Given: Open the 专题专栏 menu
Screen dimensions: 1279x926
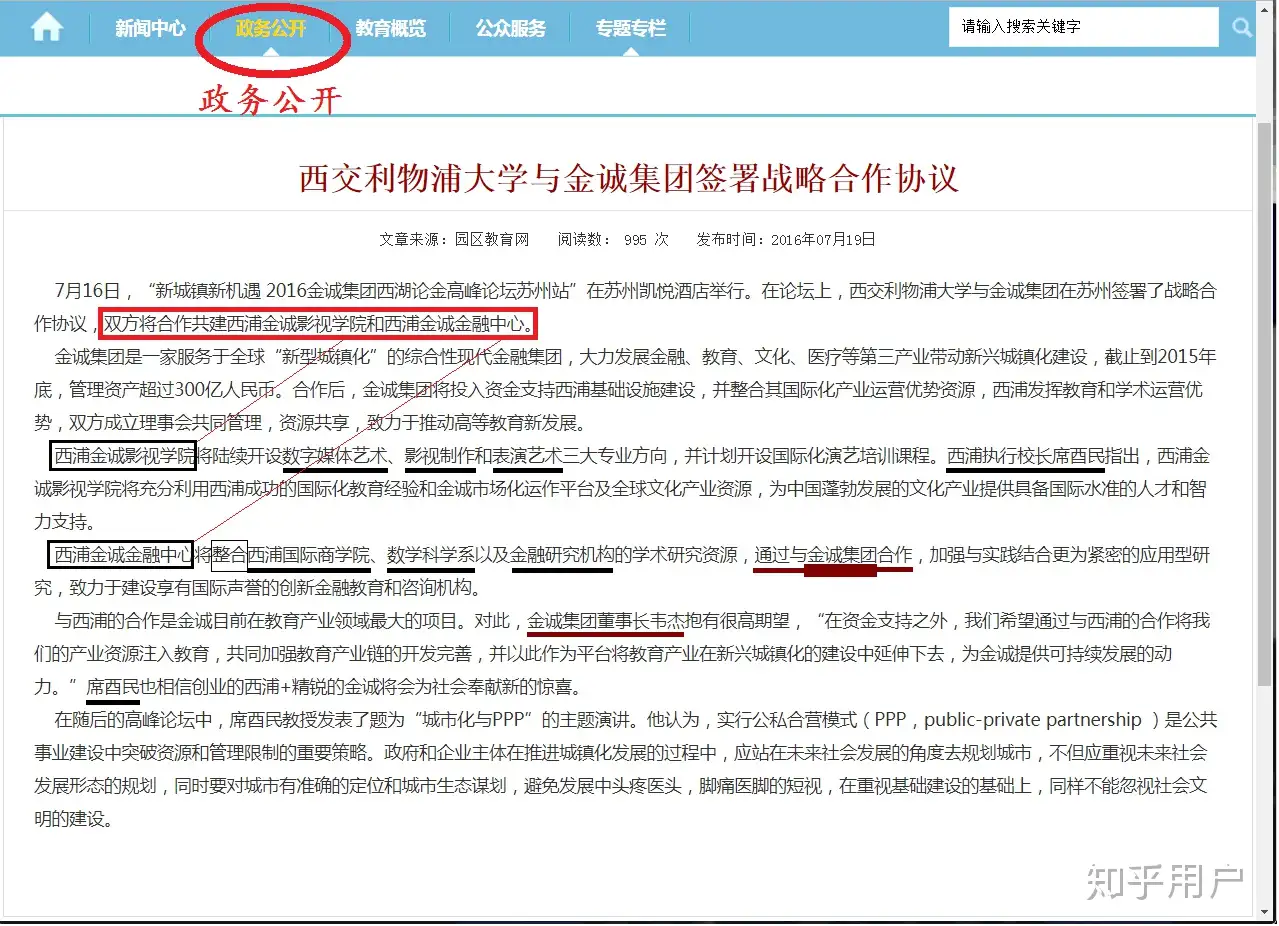Looking at the screenshot, I should [631, 29].
